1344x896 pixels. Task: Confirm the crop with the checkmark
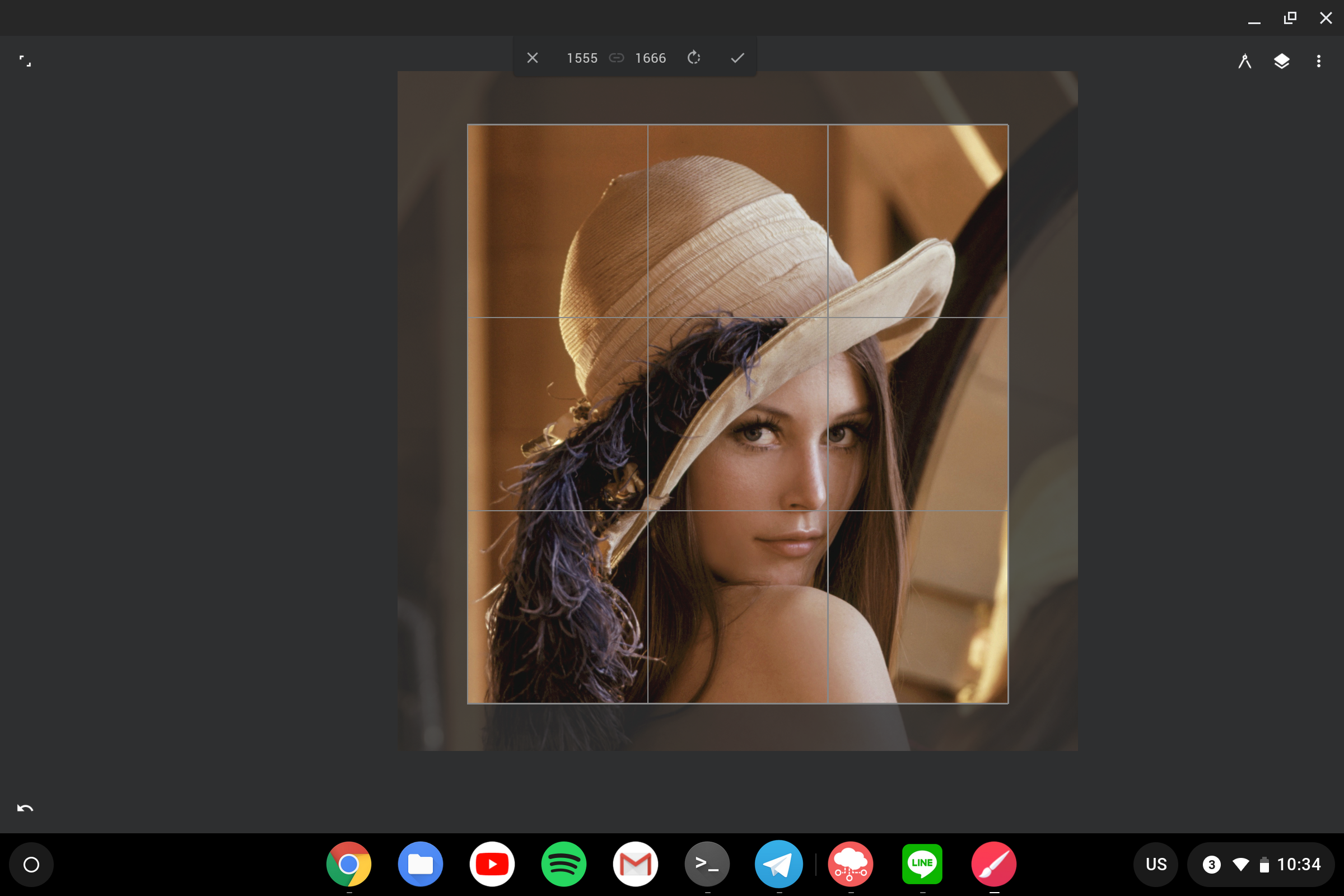(x=737, y=58)
